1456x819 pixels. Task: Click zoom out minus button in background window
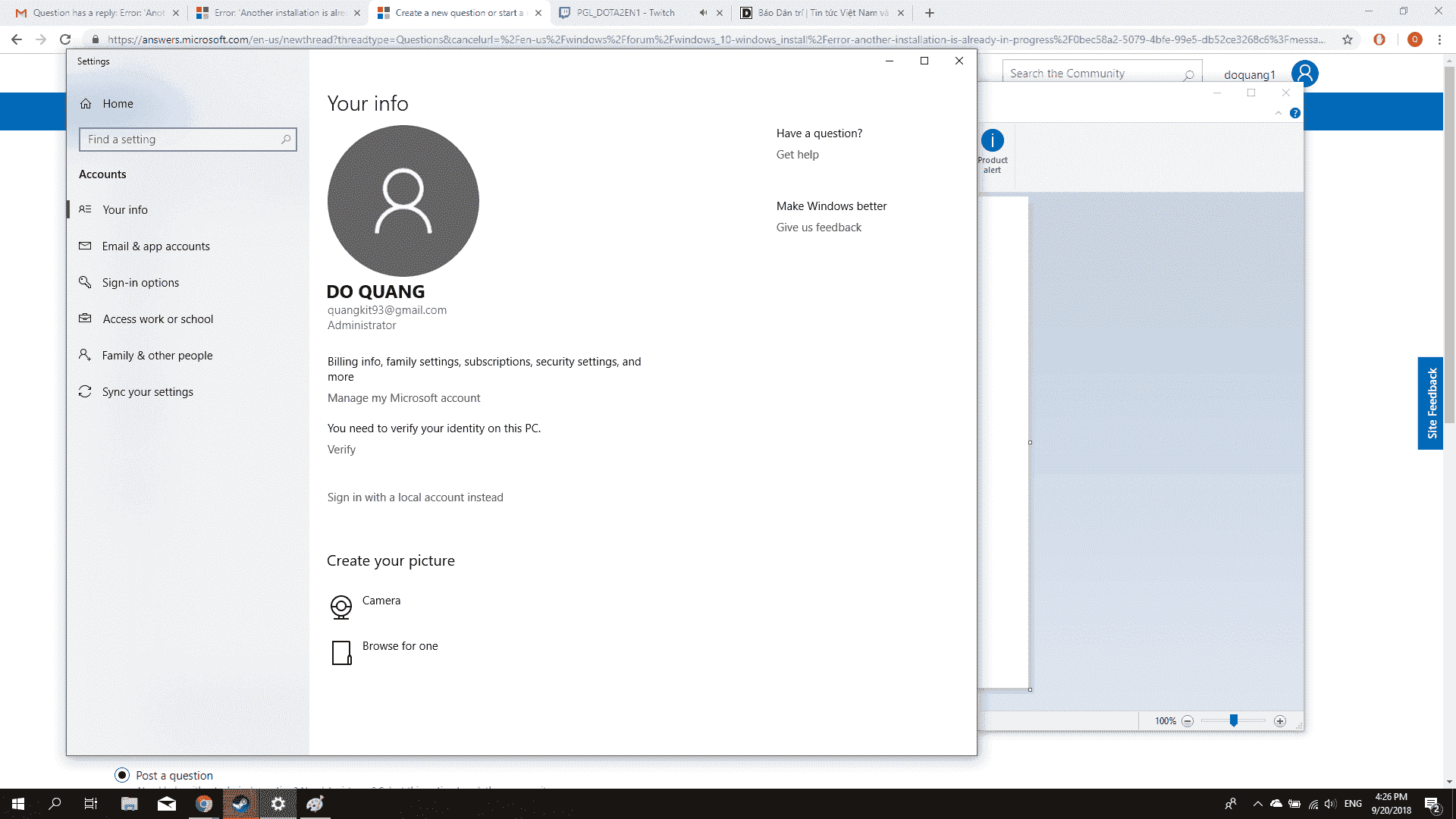(1188, 721)
